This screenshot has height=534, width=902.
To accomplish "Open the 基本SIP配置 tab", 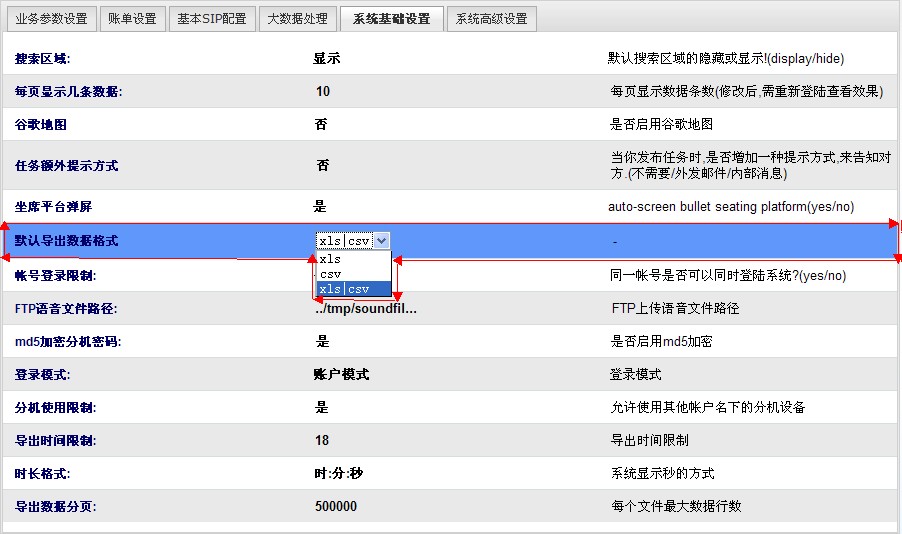I will 211,18.
